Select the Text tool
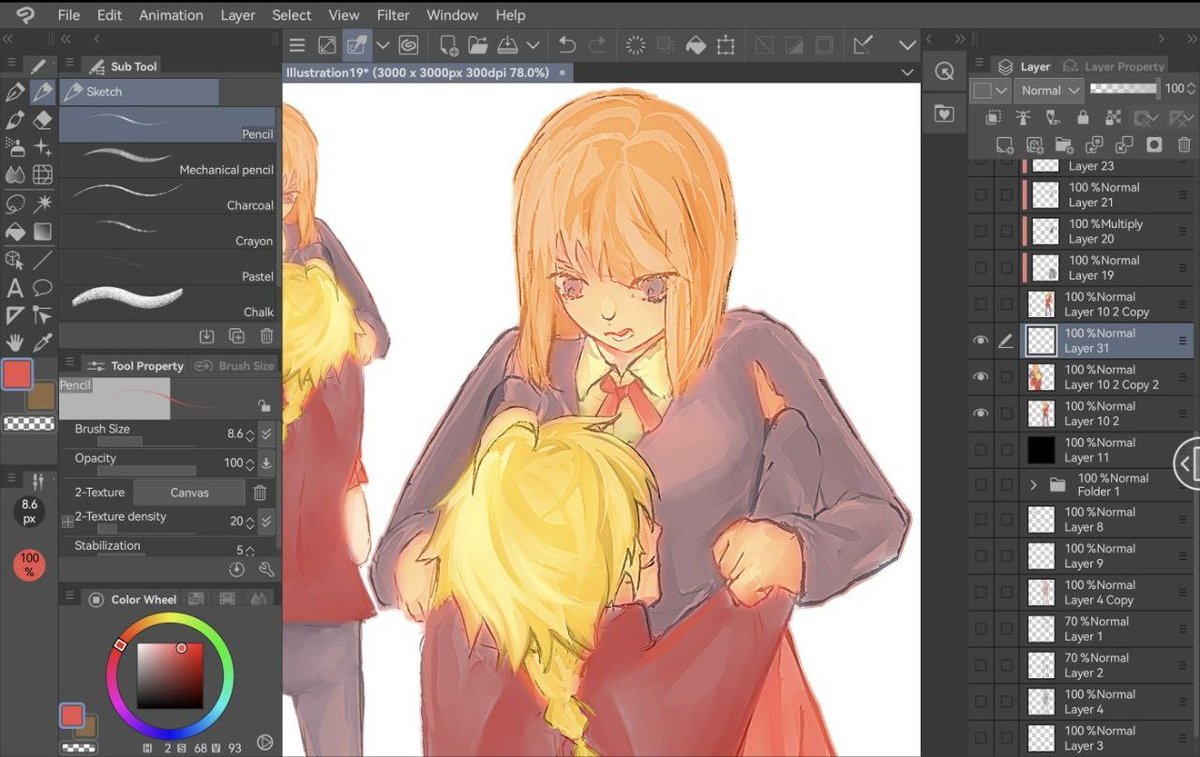 point(15,288)
